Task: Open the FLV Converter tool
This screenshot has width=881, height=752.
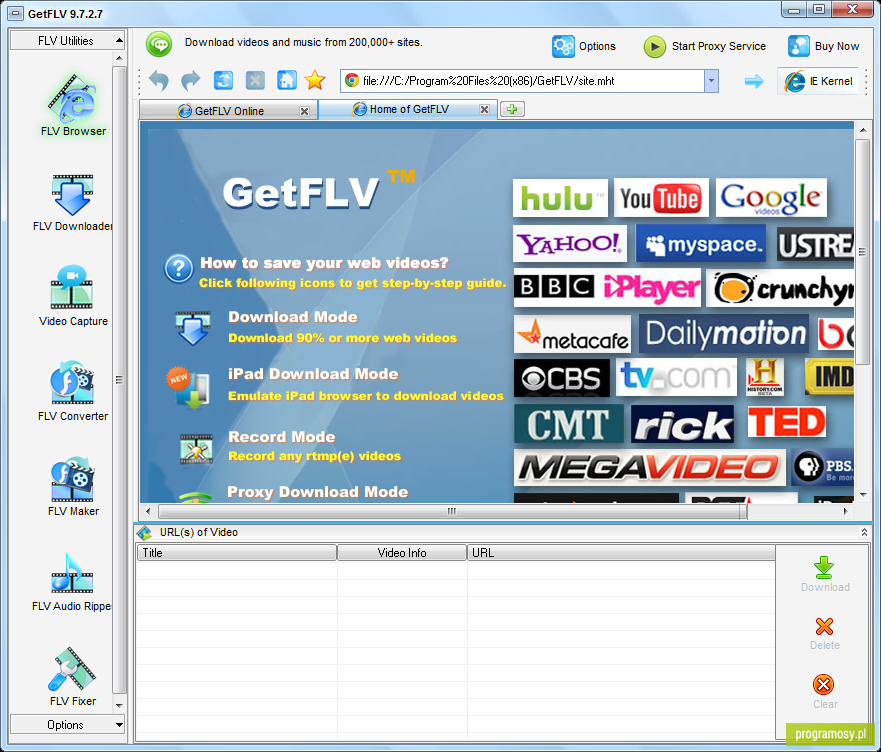Action: [x=73, y=391]
